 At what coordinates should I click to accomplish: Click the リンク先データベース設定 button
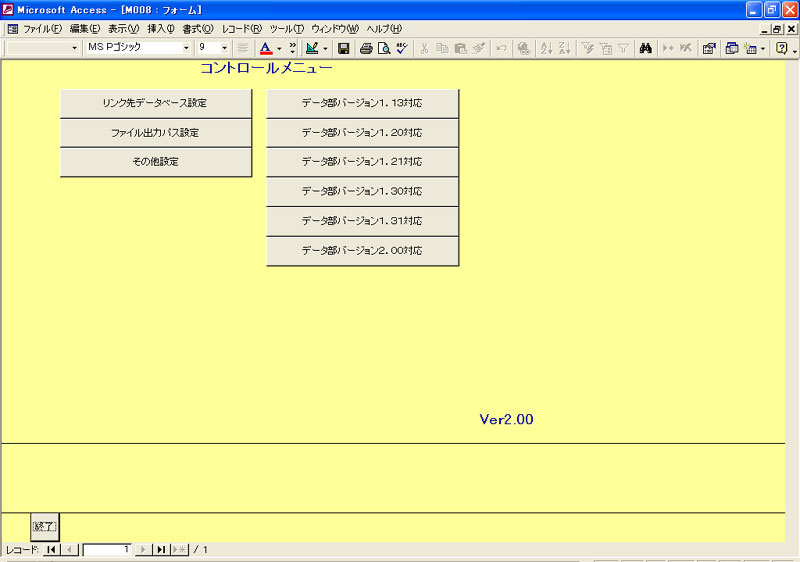click(x=155, y=103)
